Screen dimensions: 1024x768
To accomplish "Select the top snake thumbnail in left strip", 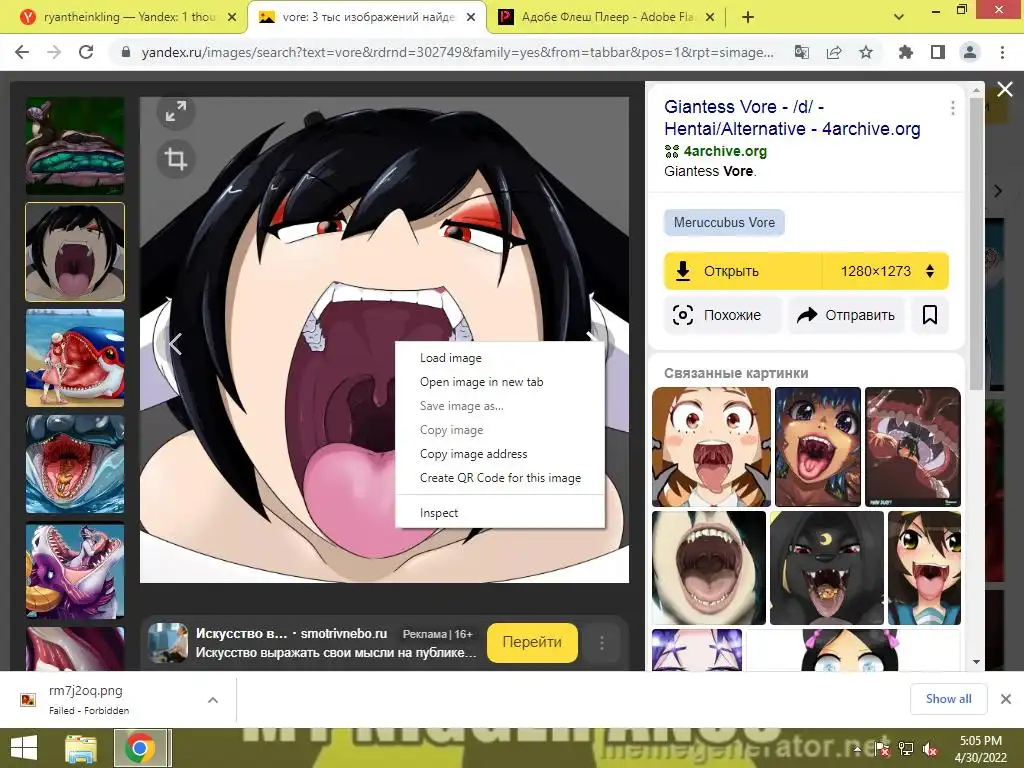I will coord(75,146).
